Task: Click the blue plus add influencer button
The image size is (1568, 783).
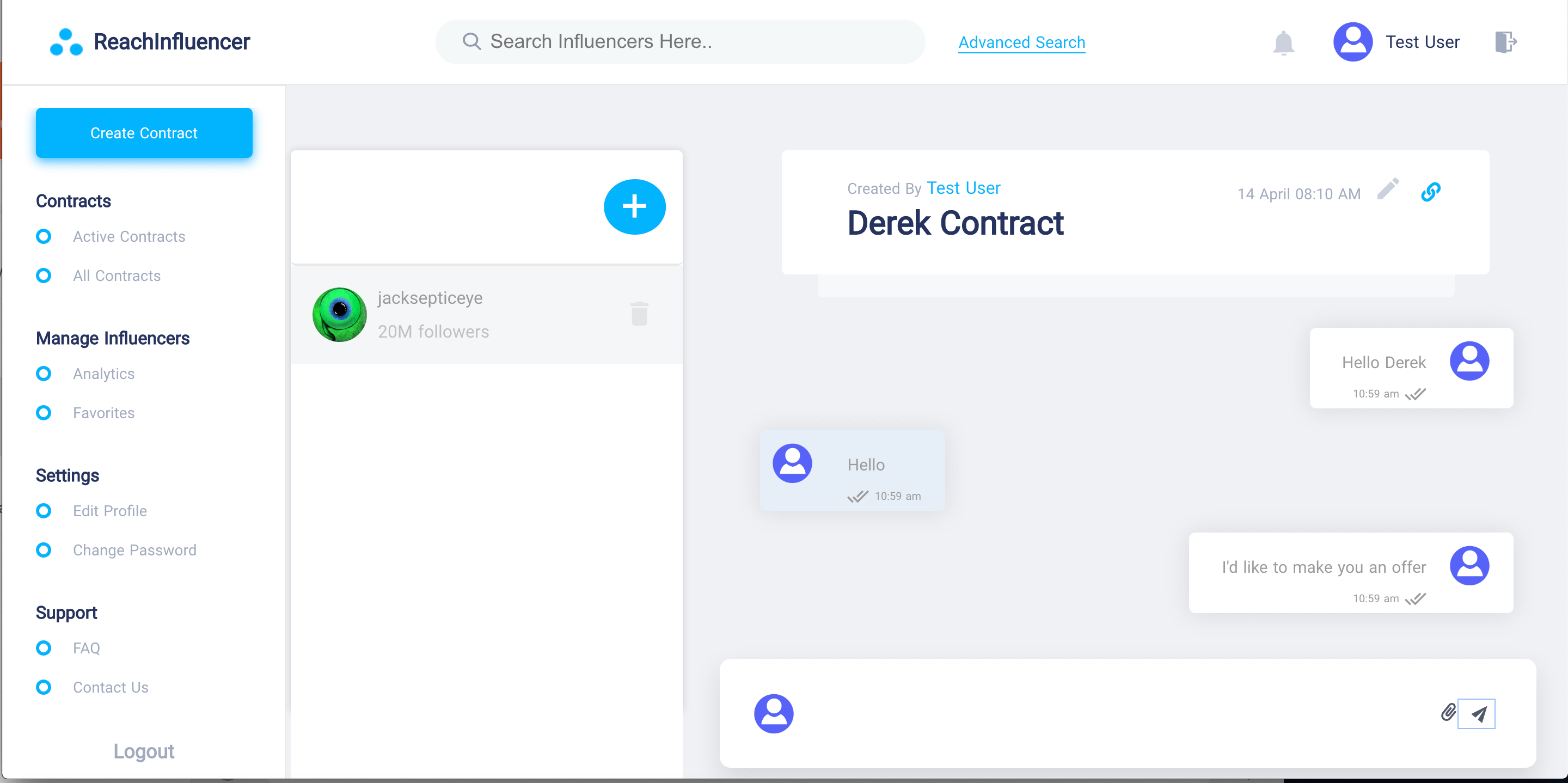Action: pos(634,206)
